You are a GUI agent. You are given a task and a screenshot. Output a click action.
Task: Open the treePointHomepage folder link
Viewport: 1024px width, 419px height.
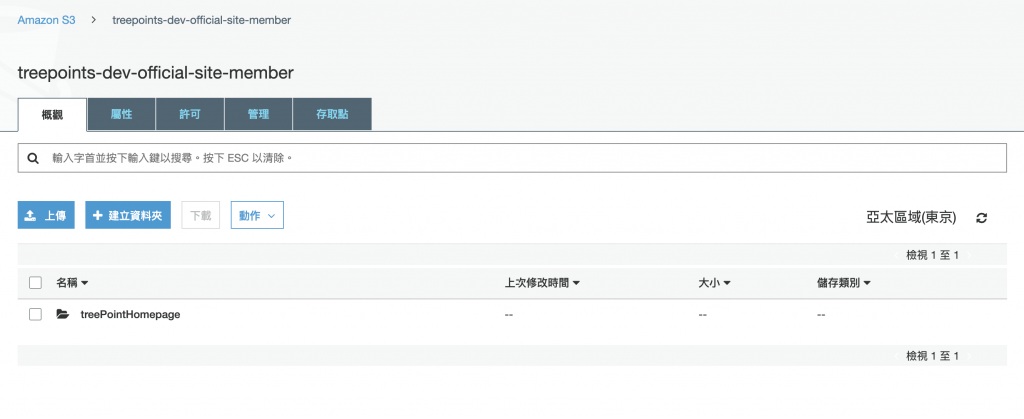coord(130,315)
